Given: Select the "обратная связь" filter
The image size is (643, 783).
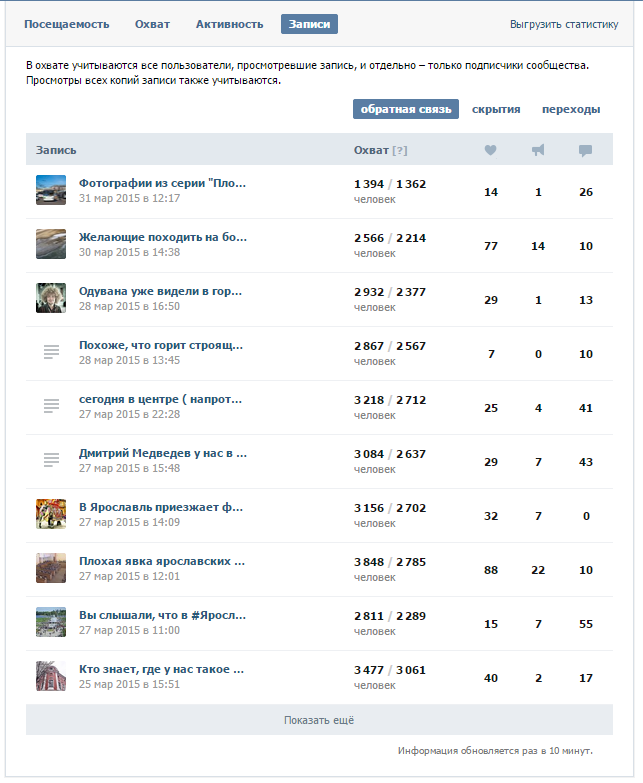Looking at the screenshot, I should 405,109.
